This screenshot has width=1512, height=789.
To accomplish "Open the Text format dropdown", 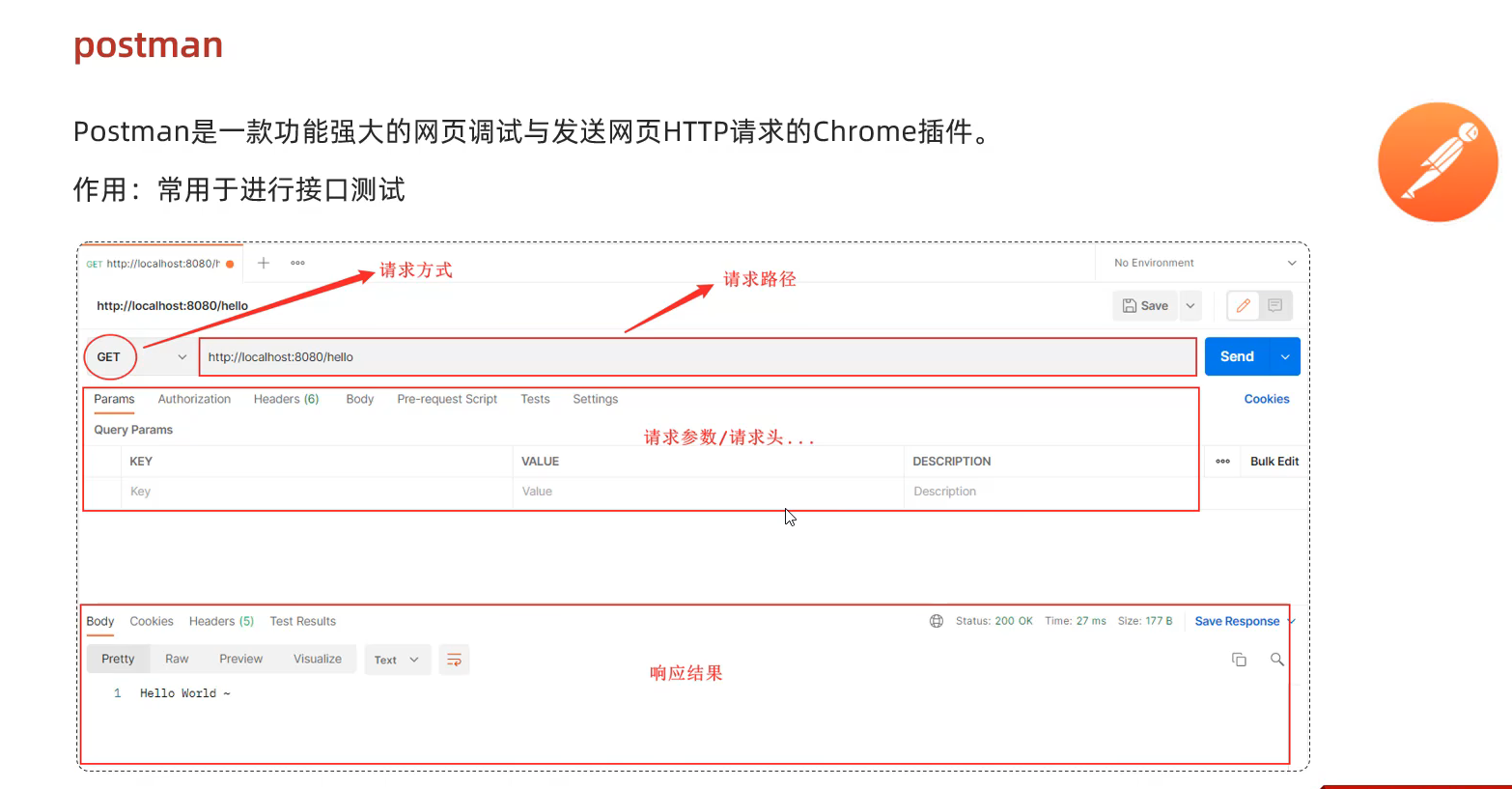I will [x=397, y=660].
